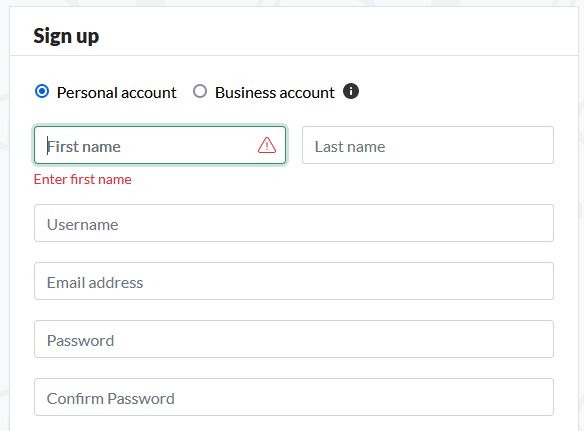Click the "Last name" placeholder text
584x431 pixels.
point(350,146)
